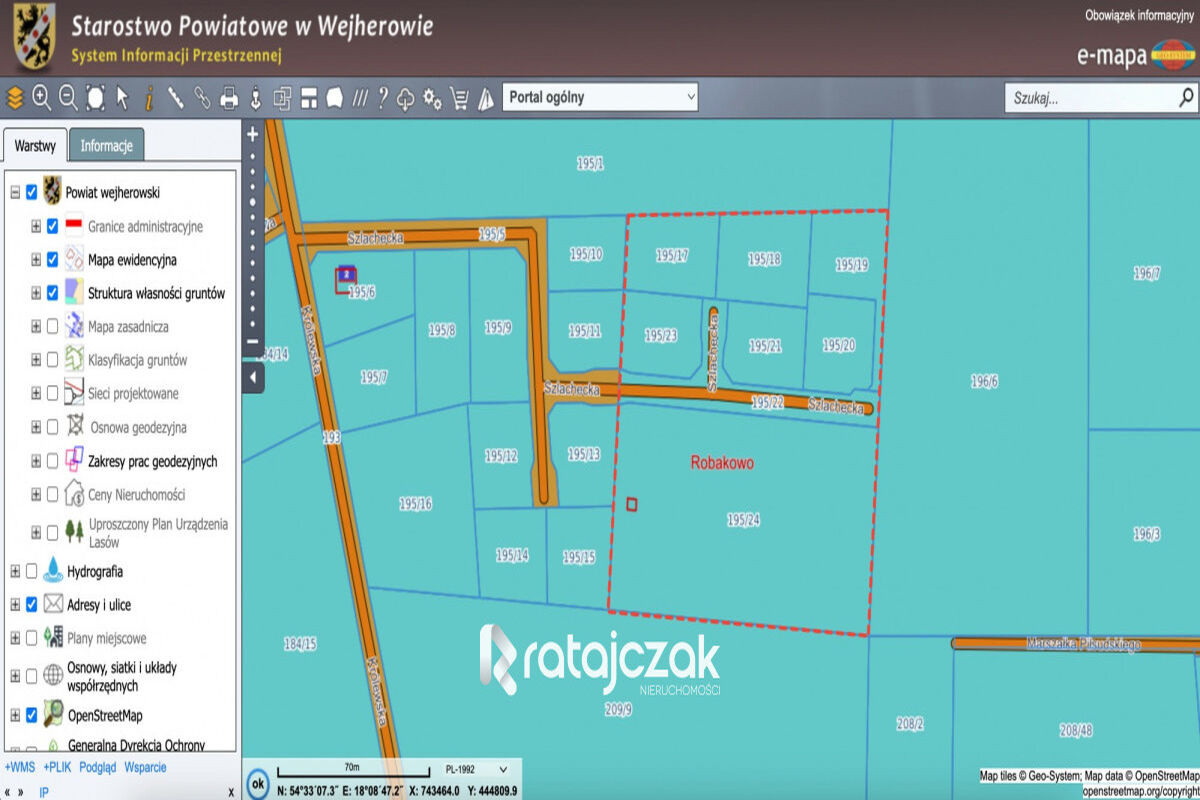The image size is (1200, 800).
Task: Click parcel label 195/16 on map
Action: [415, 504]
